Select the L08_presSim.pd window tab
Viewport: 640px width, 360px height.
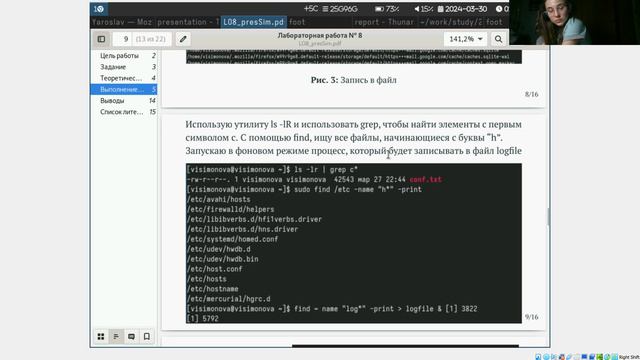pyautogui.click(x=254, y=22)
